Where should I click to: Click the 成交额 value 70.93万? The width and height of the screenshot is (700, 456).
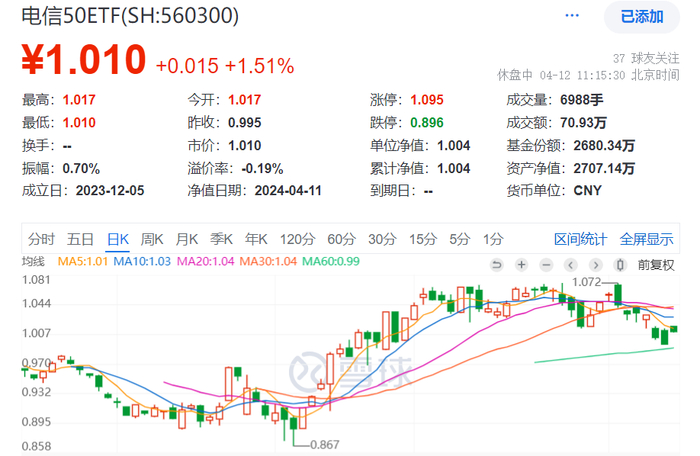point(583,122)
